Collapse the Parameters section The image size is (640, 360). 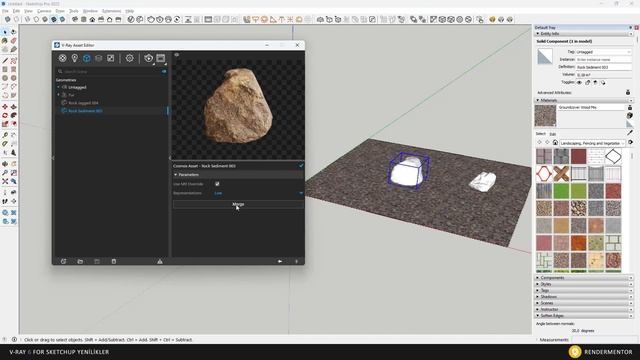[176, 175]
